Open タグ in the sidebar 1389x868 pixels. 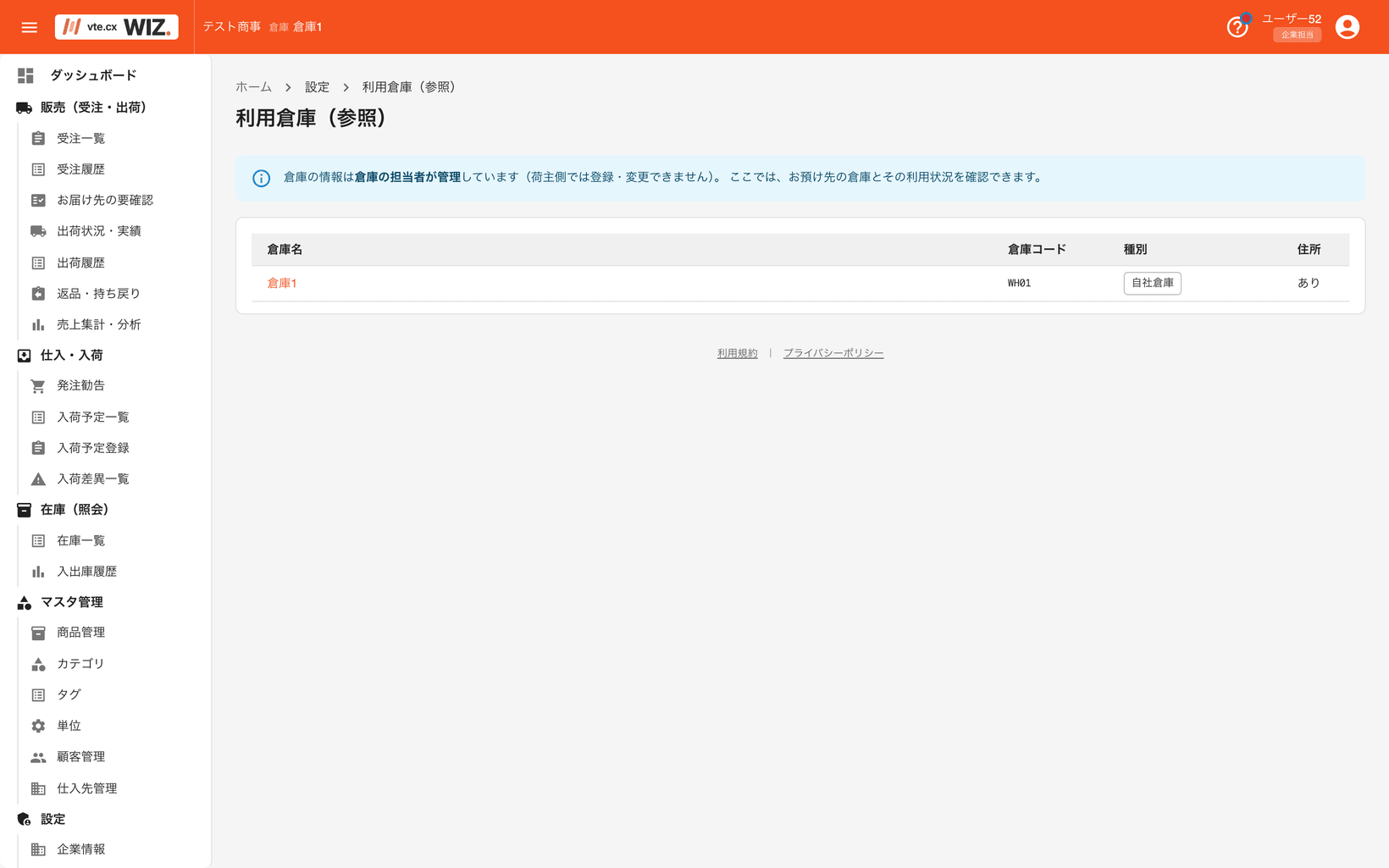[x=69, y=694]
